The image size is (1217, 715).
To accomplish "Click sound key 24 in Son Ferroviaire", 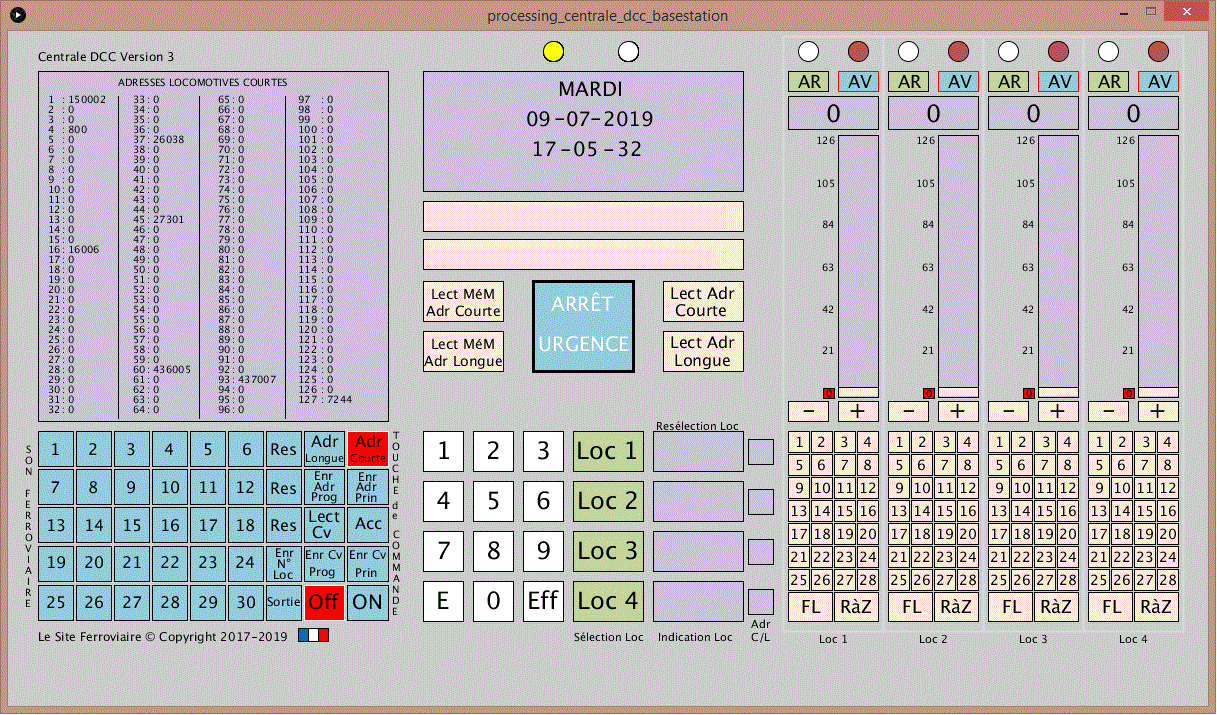I will (x=246, y=563).
